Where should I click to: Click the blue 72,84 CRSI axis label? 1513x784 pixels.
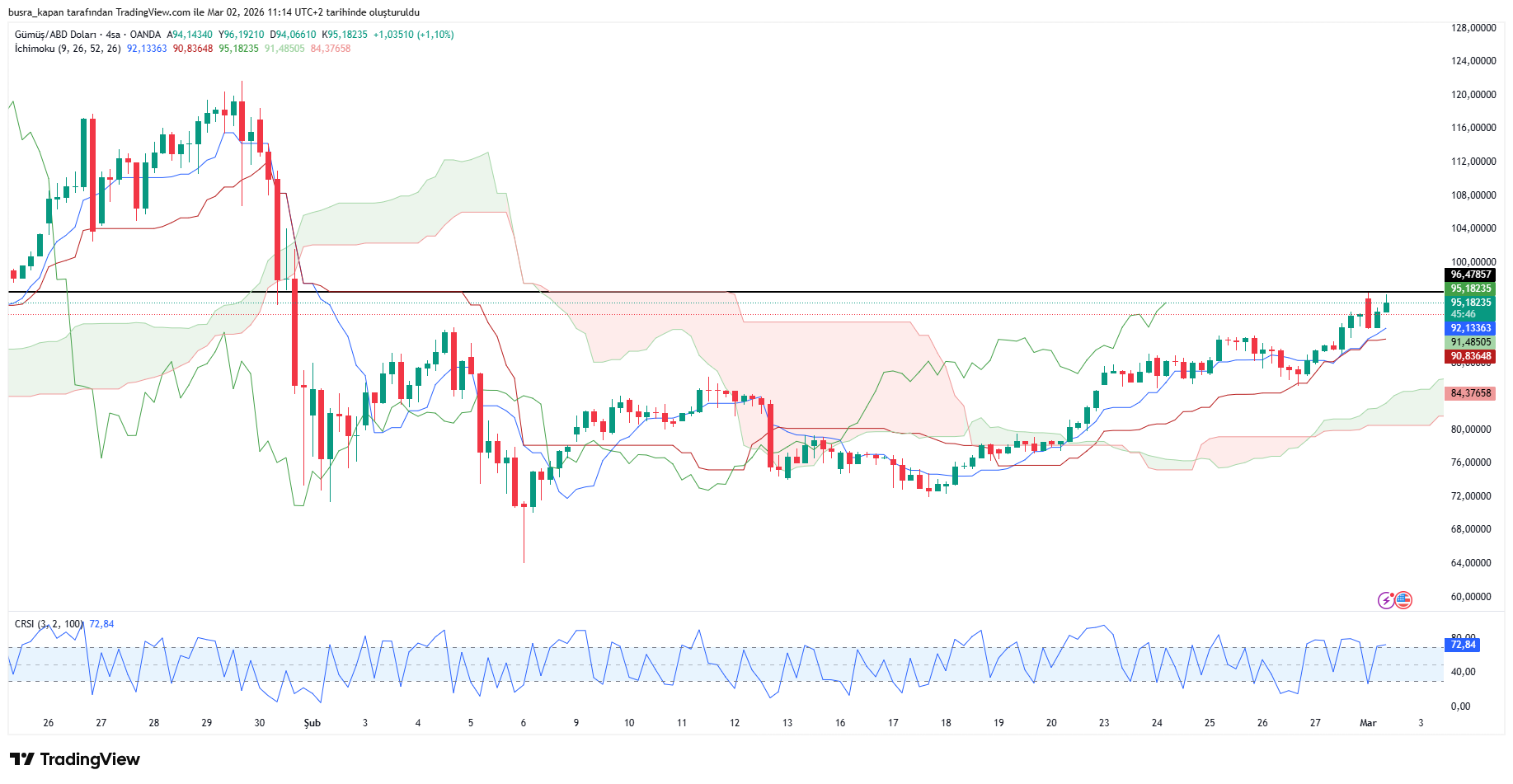[1464, 645]
